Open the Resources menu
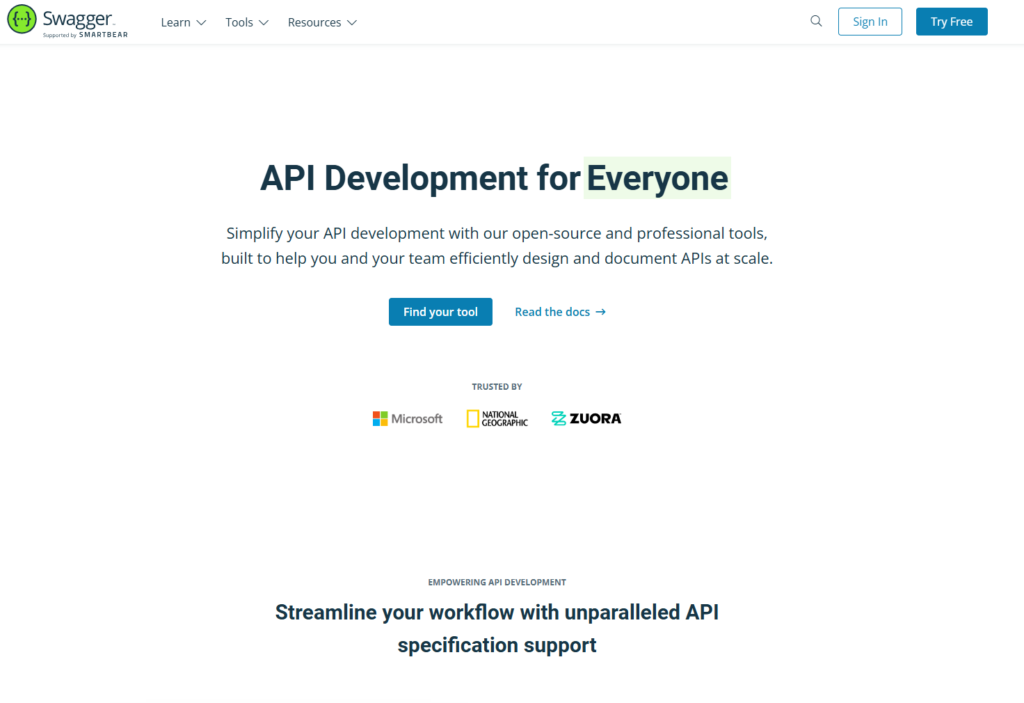This screenshot has height=703, width=1024. 314,22
